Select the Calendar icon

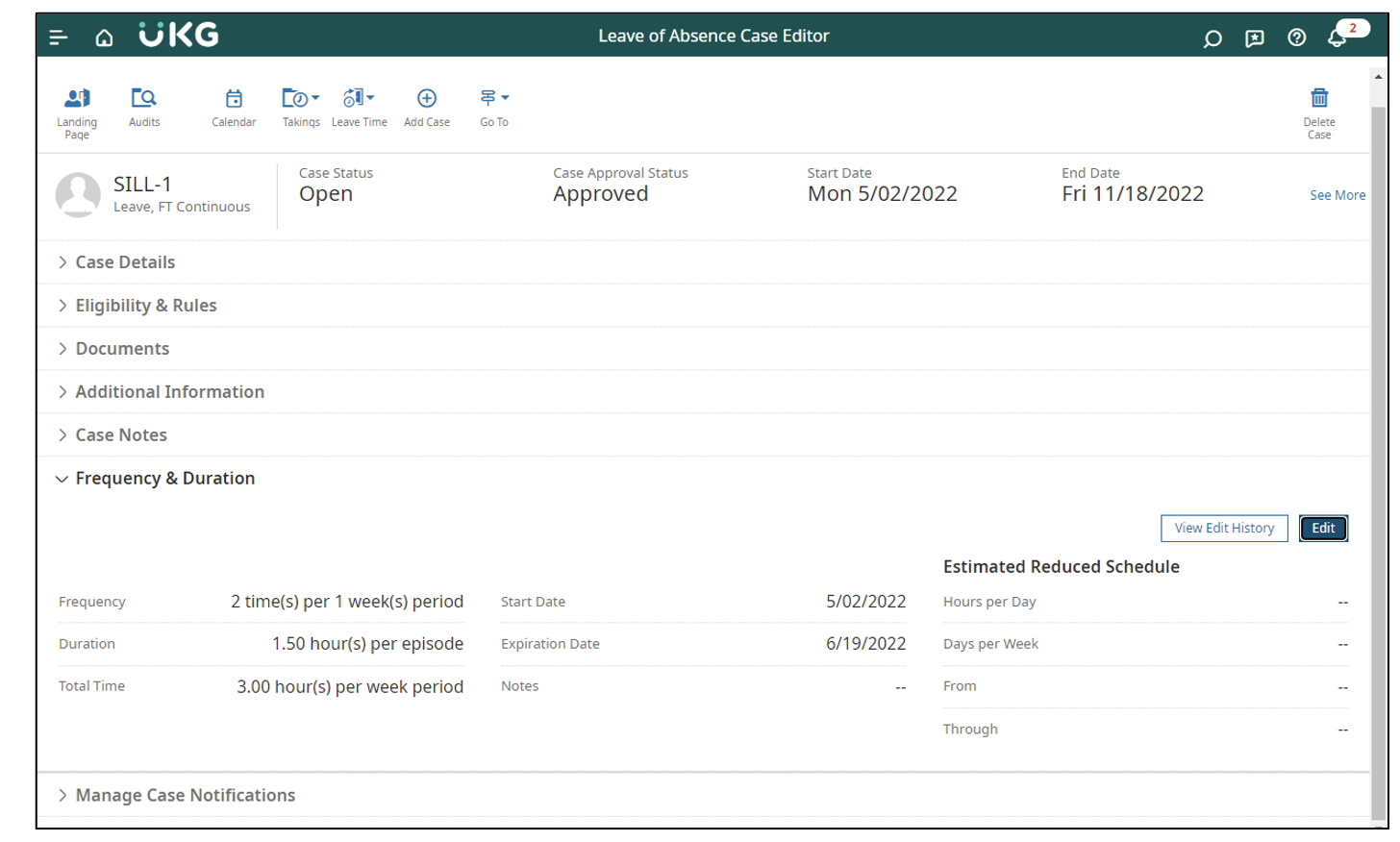tap(234, 106)
